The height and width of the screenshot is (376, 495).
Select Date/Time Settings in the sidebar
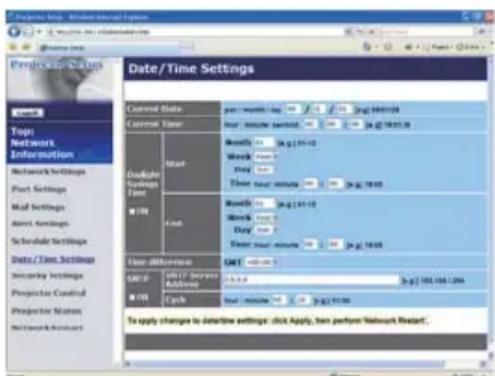click(53, 259)
